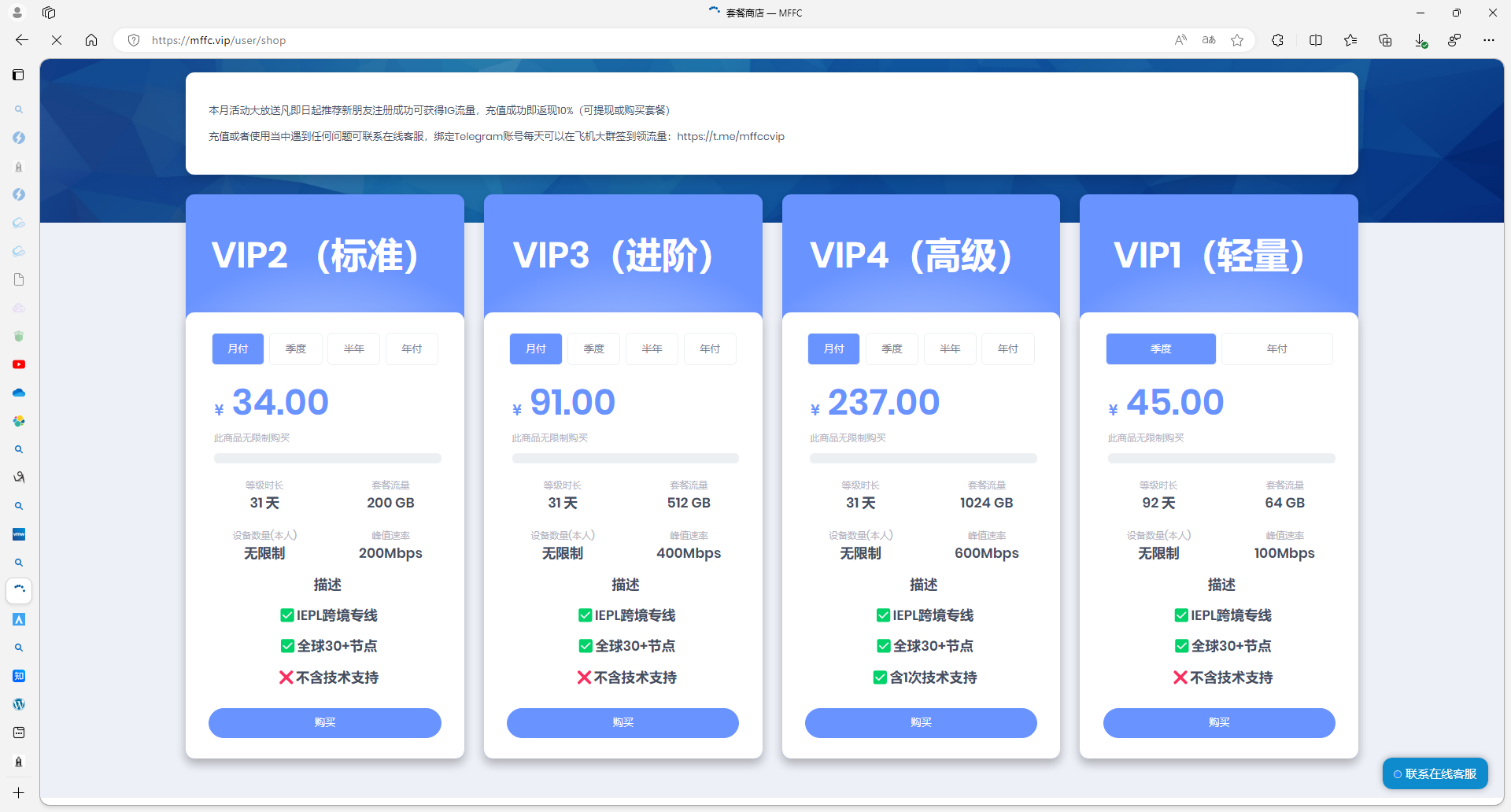This screenshot has width=1511, height=812.
Task: Select 月付 tab on the VIP3 (进阶) plan
Action: click(536, 349)
